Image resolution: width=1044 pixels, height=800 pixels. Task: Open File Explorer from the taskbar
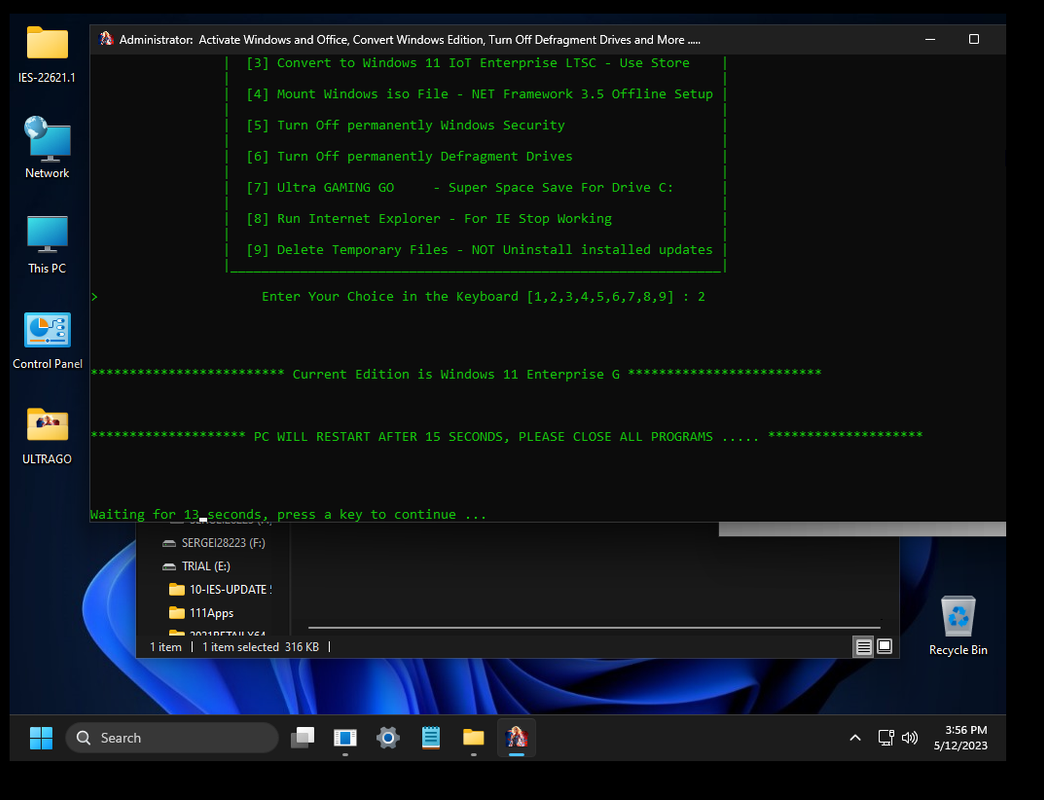pos(473,737)
